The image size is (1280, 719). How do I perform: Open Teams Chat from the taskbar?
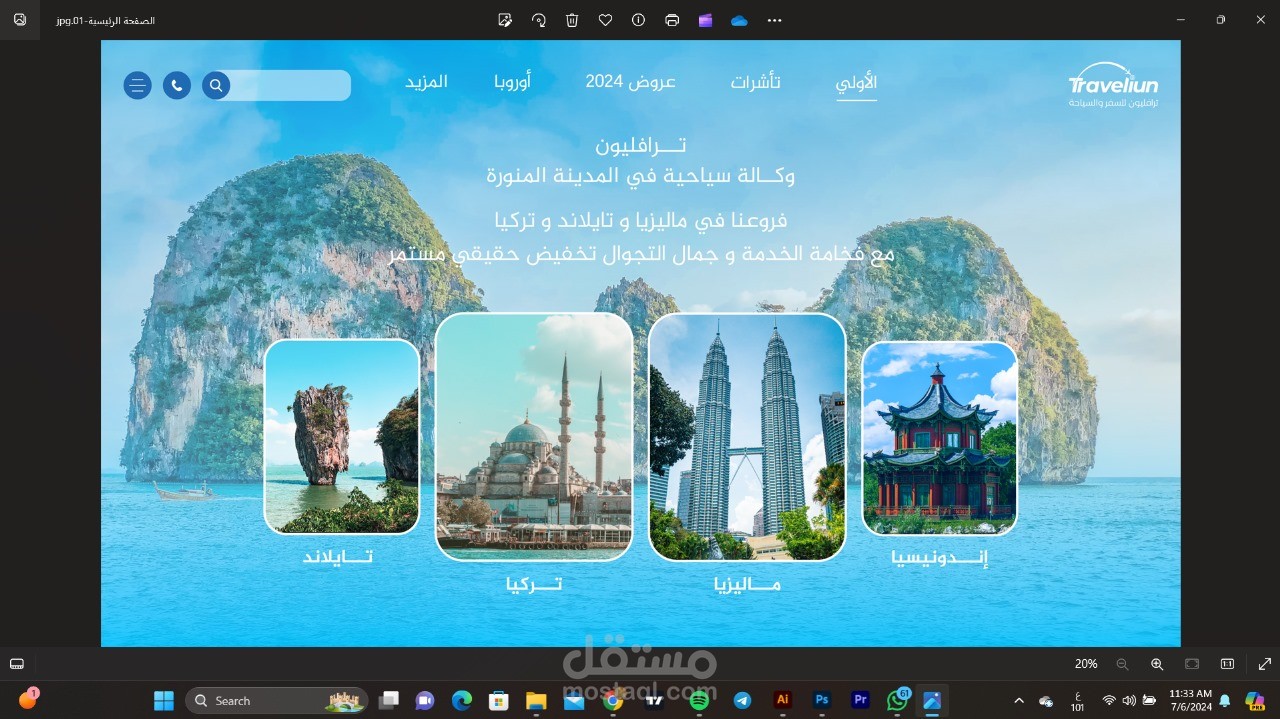(x=425, y=700)
